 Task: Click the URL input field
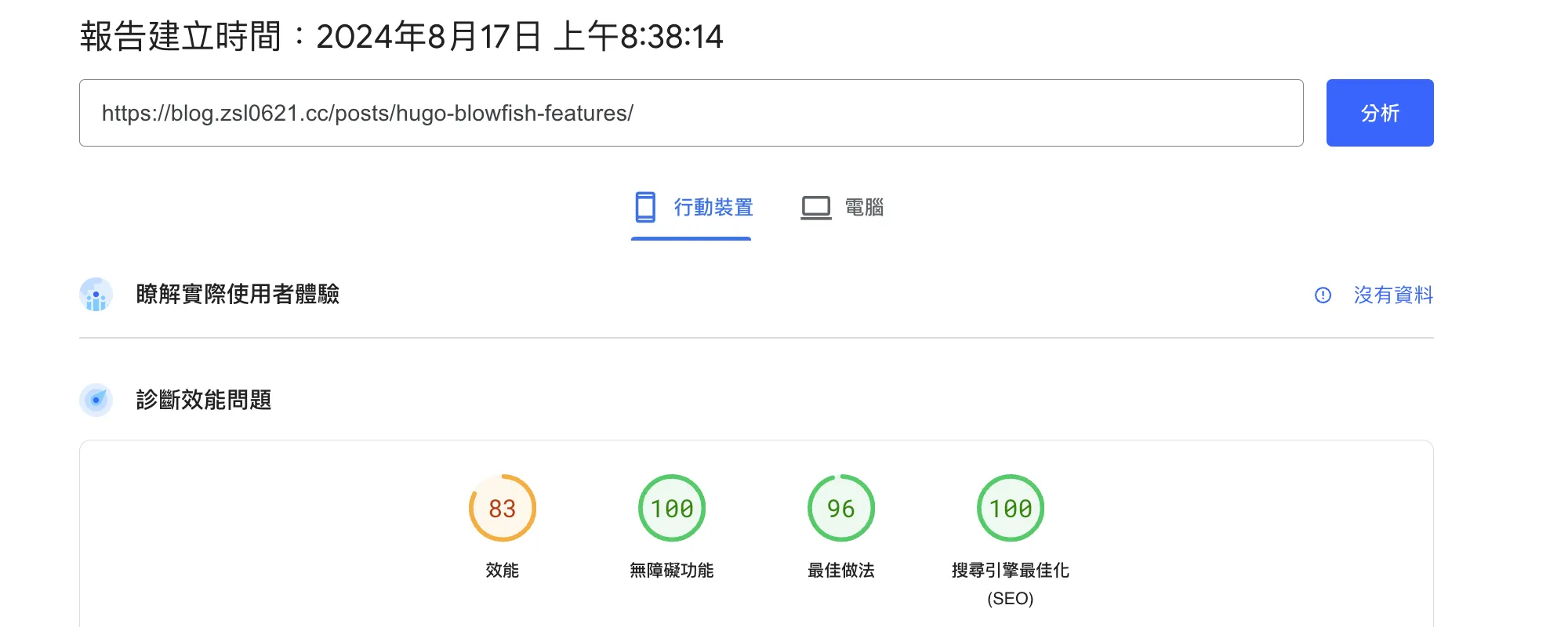click(x=690, y=113)
